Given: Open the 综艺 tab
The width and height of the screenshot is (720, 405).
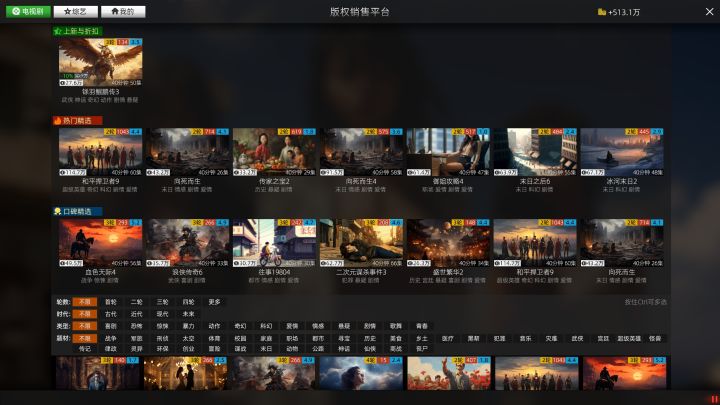Looking at the screenshot, I should pos(76,11).
